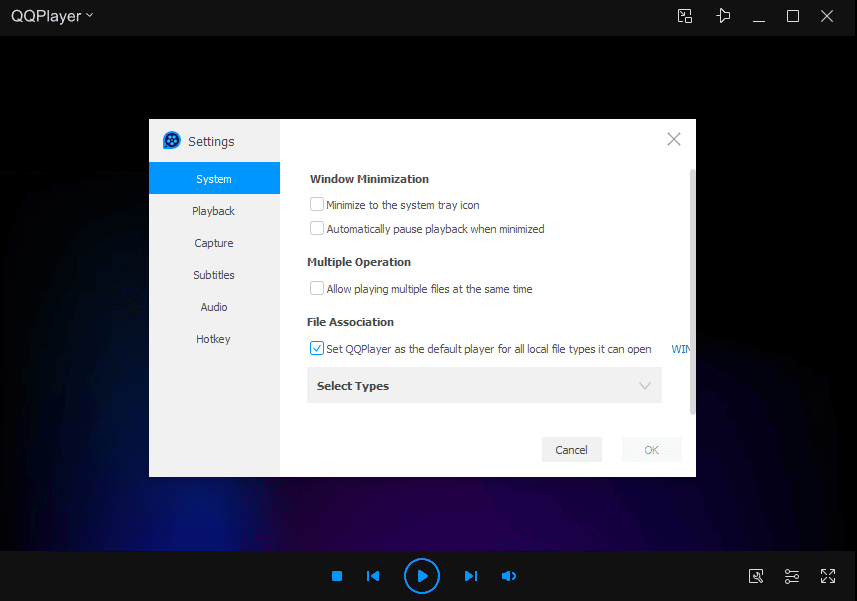Open the Subtitles settings tab
This screenshot has height=601, width=857.
(x=214, y=275)
